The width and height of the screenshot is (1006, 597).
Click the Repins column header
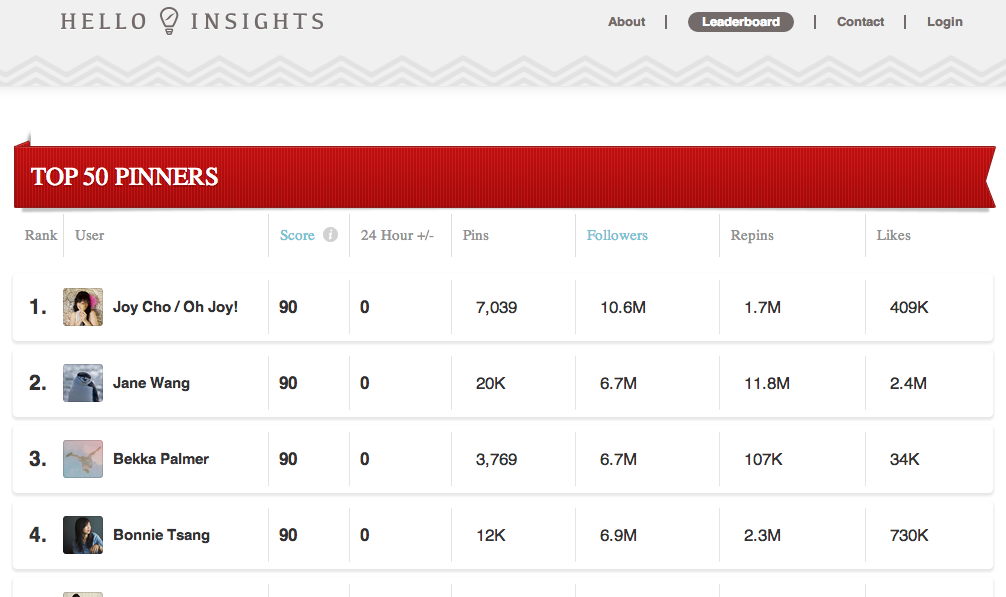pos(752,235)
